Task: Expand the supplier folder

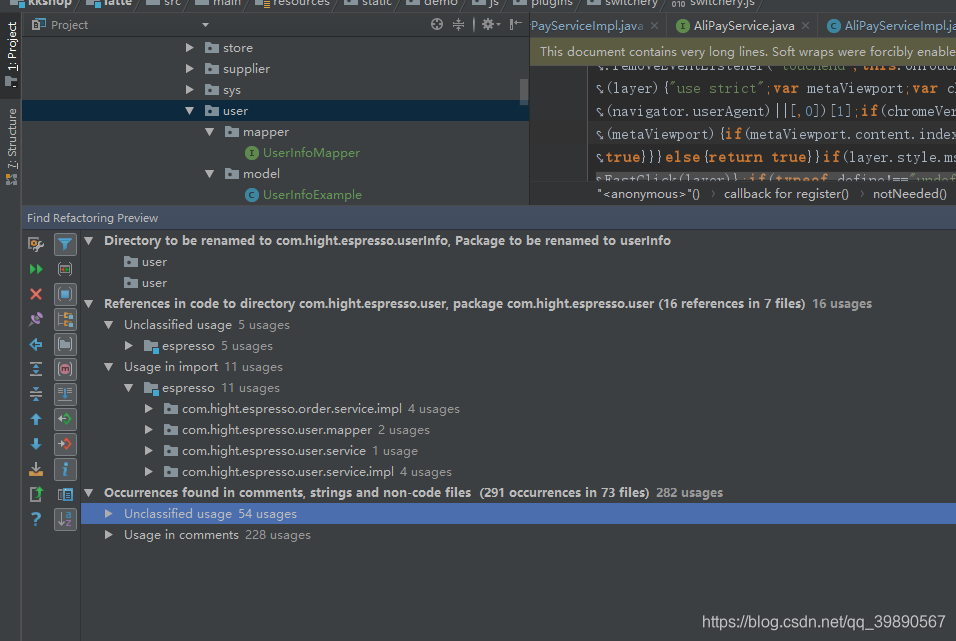Action: 190,68
